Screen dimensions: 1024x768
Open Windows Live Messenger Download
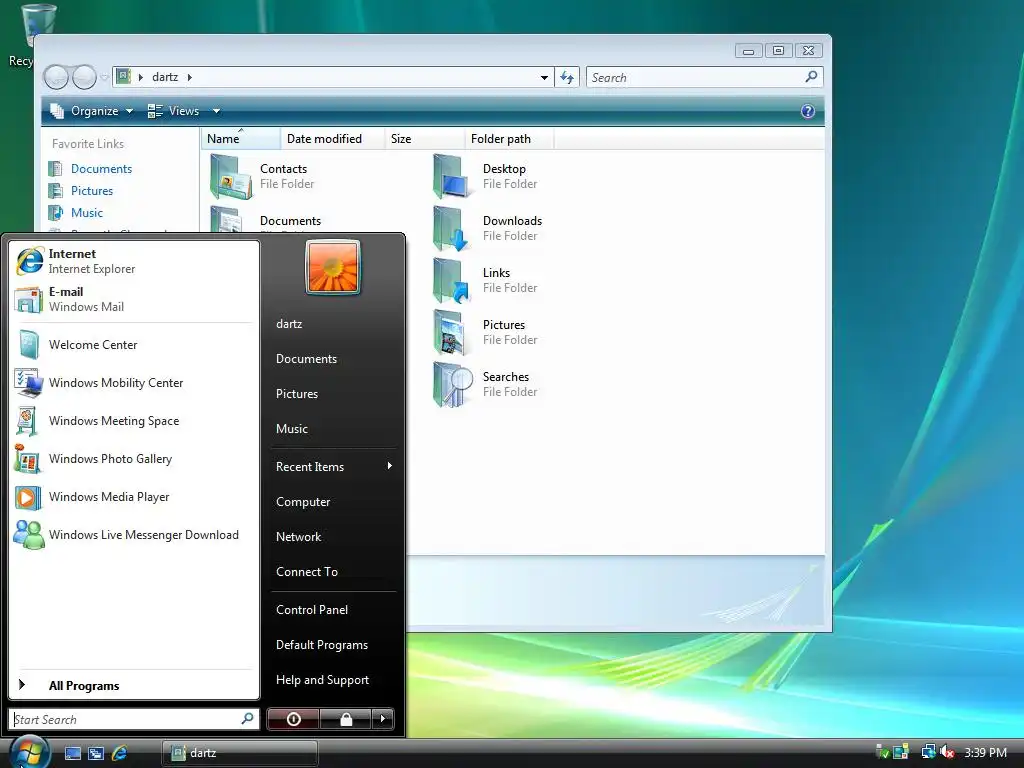tap(134, 535)
